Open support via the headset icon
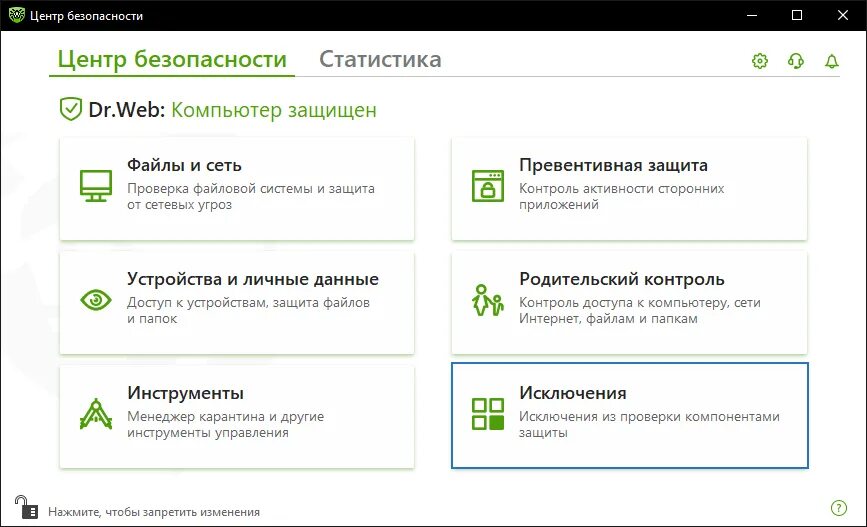 (x=796, y=61)
